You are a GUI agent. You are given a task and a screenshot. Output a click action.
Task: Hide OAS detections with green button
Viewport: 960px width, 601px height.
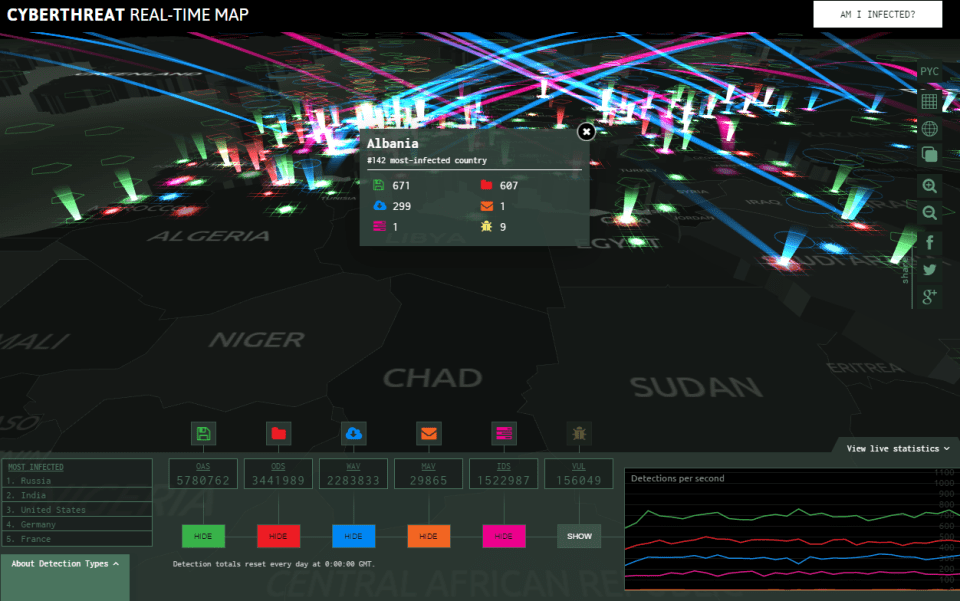click(x=203, y=536)
